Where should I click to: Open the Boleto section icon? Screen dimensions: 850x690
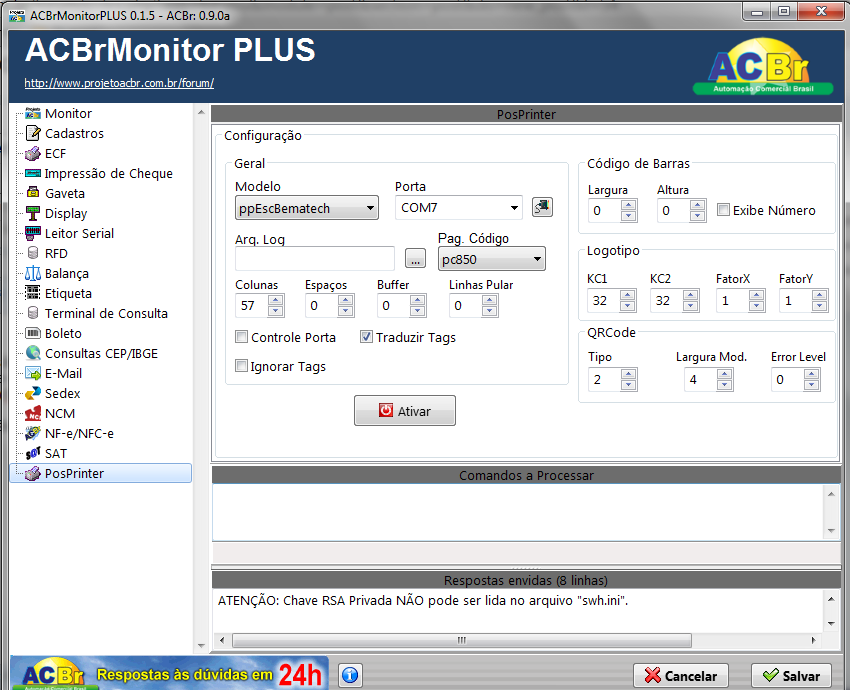[x=33, y=333]
